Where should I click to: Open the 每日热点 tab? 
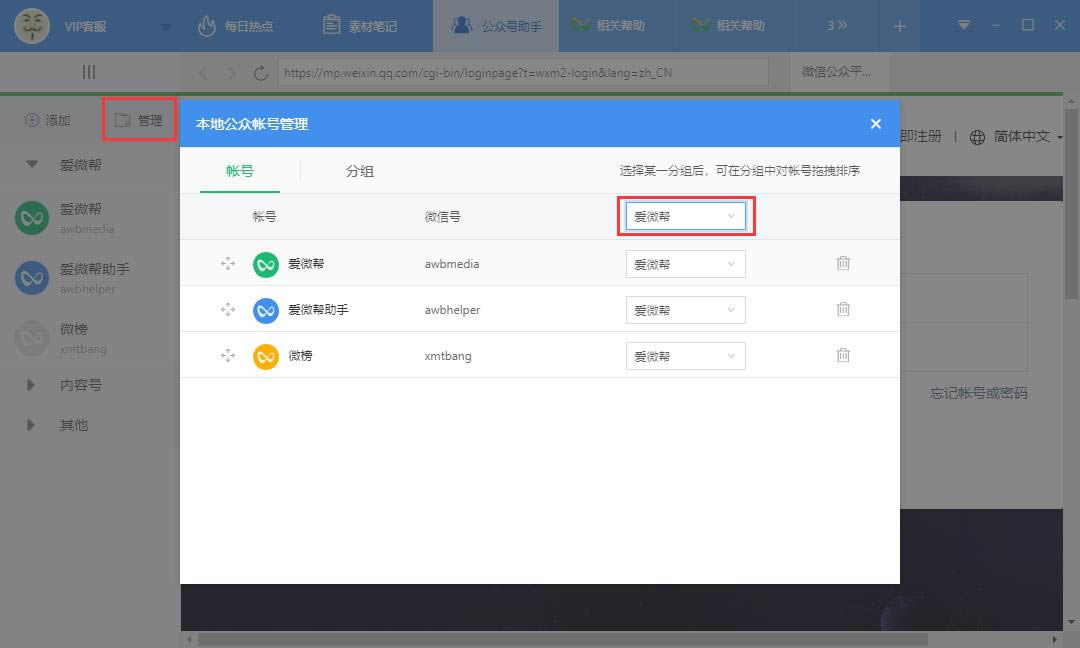(x=235, y=26)
